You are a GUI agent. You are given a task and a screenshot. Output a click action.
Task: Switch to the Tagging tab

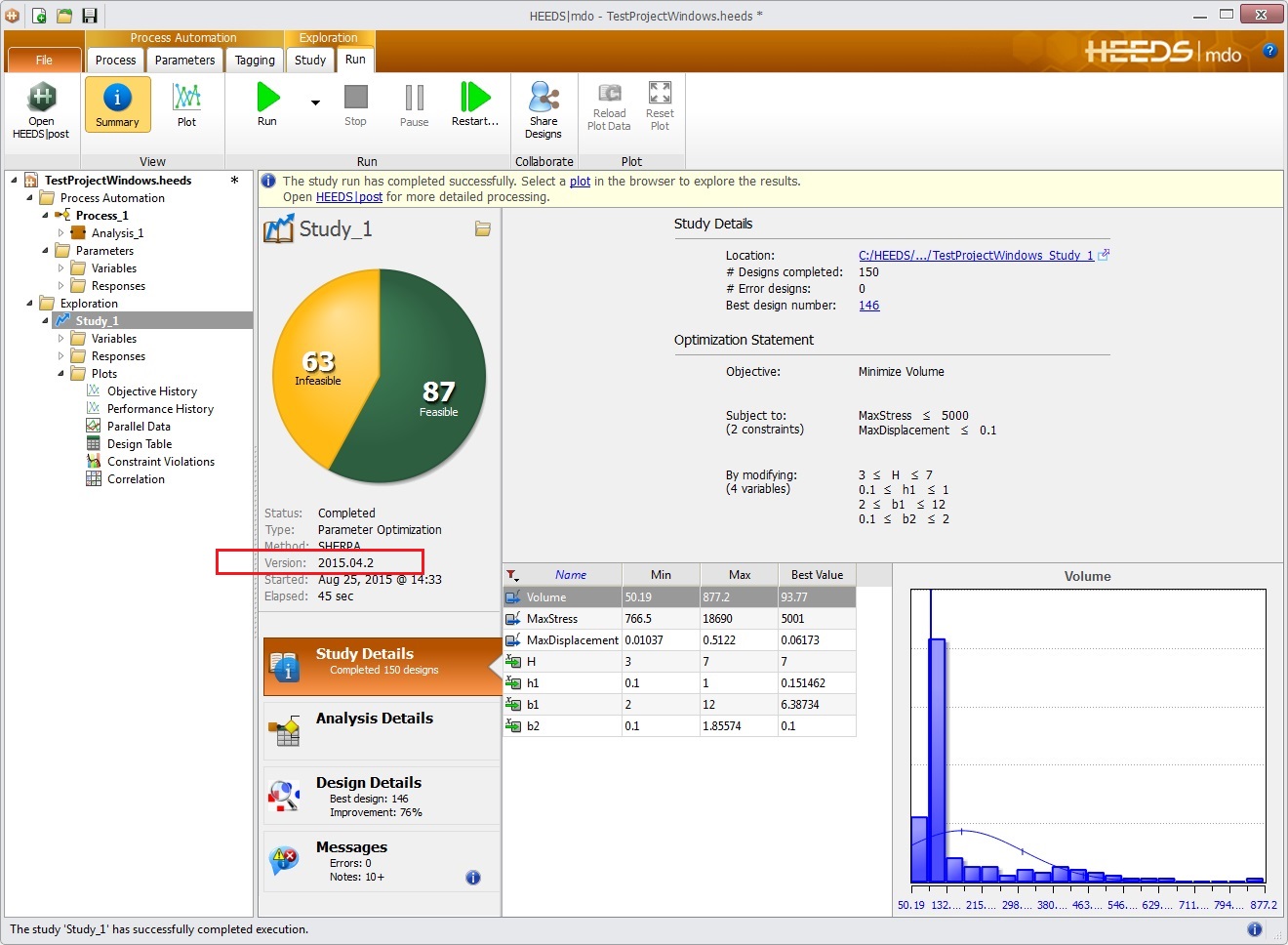pyautogui.click(x=255, y=61)
